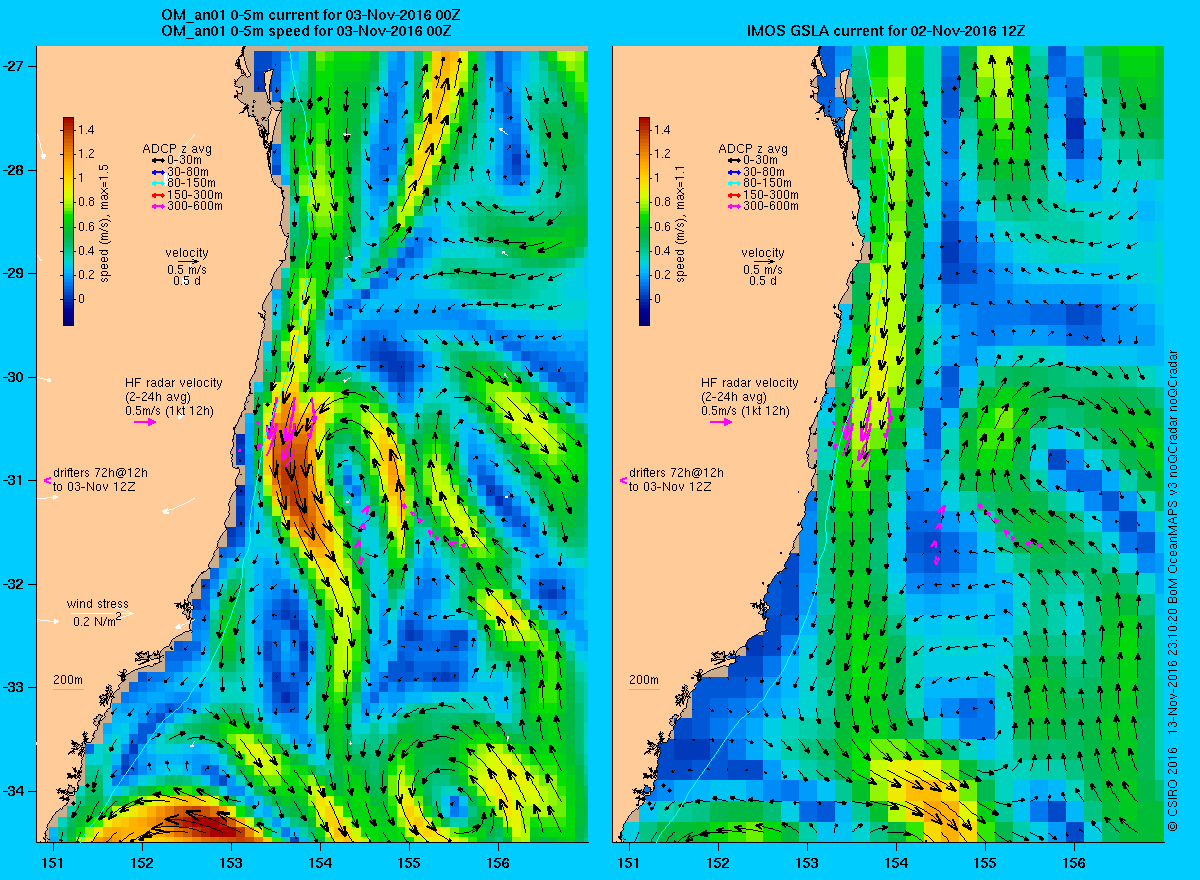Click the 'speed (m/s), max=1.1' colorbar label
The height and width of the screenshot is (880, 1200).
pyautogui.click(x=680, y=222)
